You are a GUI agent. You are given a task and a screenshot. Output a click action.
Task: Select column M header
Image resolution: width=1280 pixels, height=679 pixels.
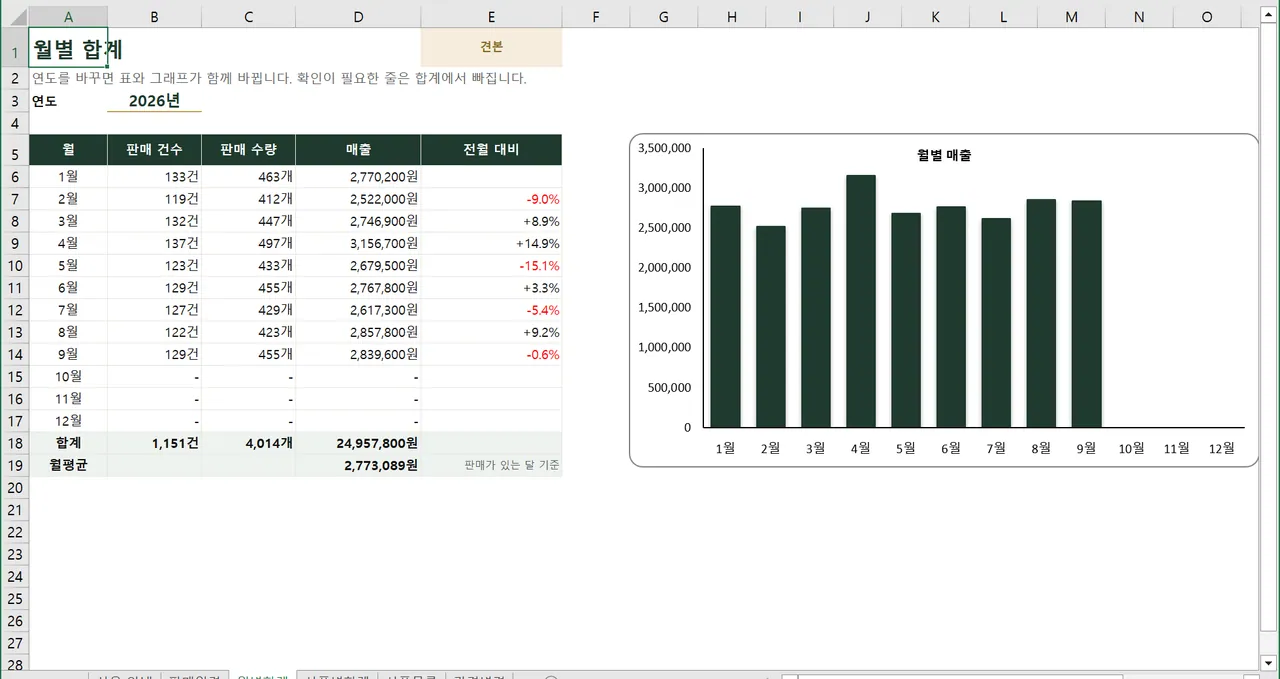pos(1072,17)
